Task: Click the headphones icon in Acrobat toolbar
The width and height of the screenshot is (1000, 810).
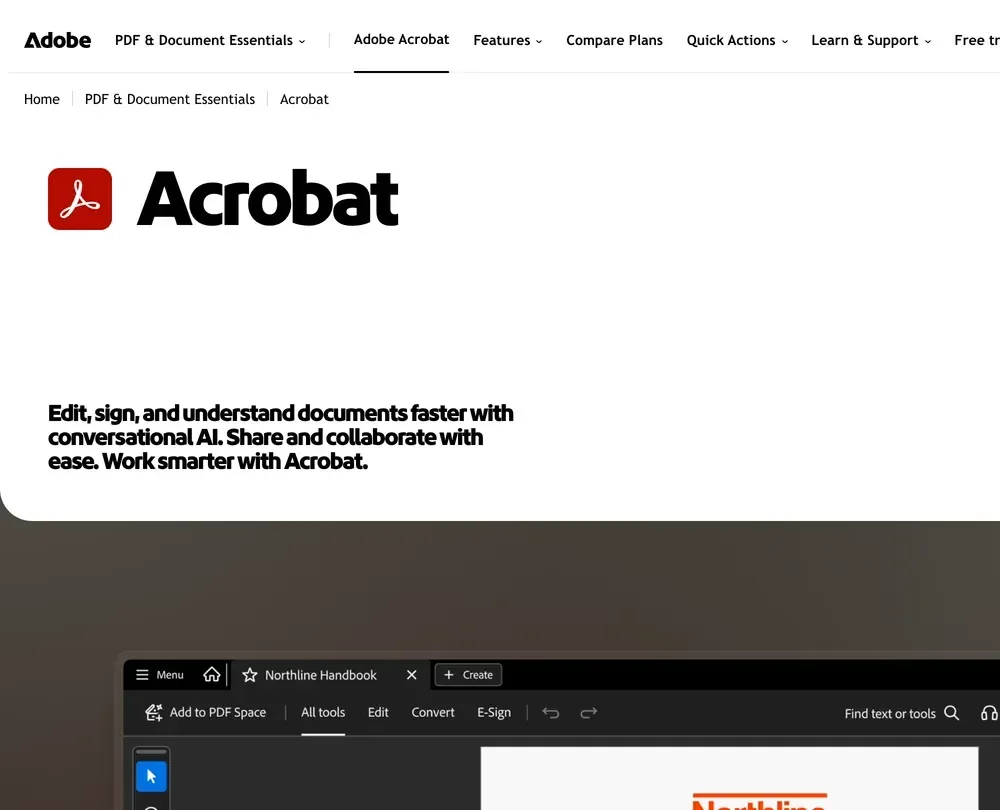Action: [989, 713]
